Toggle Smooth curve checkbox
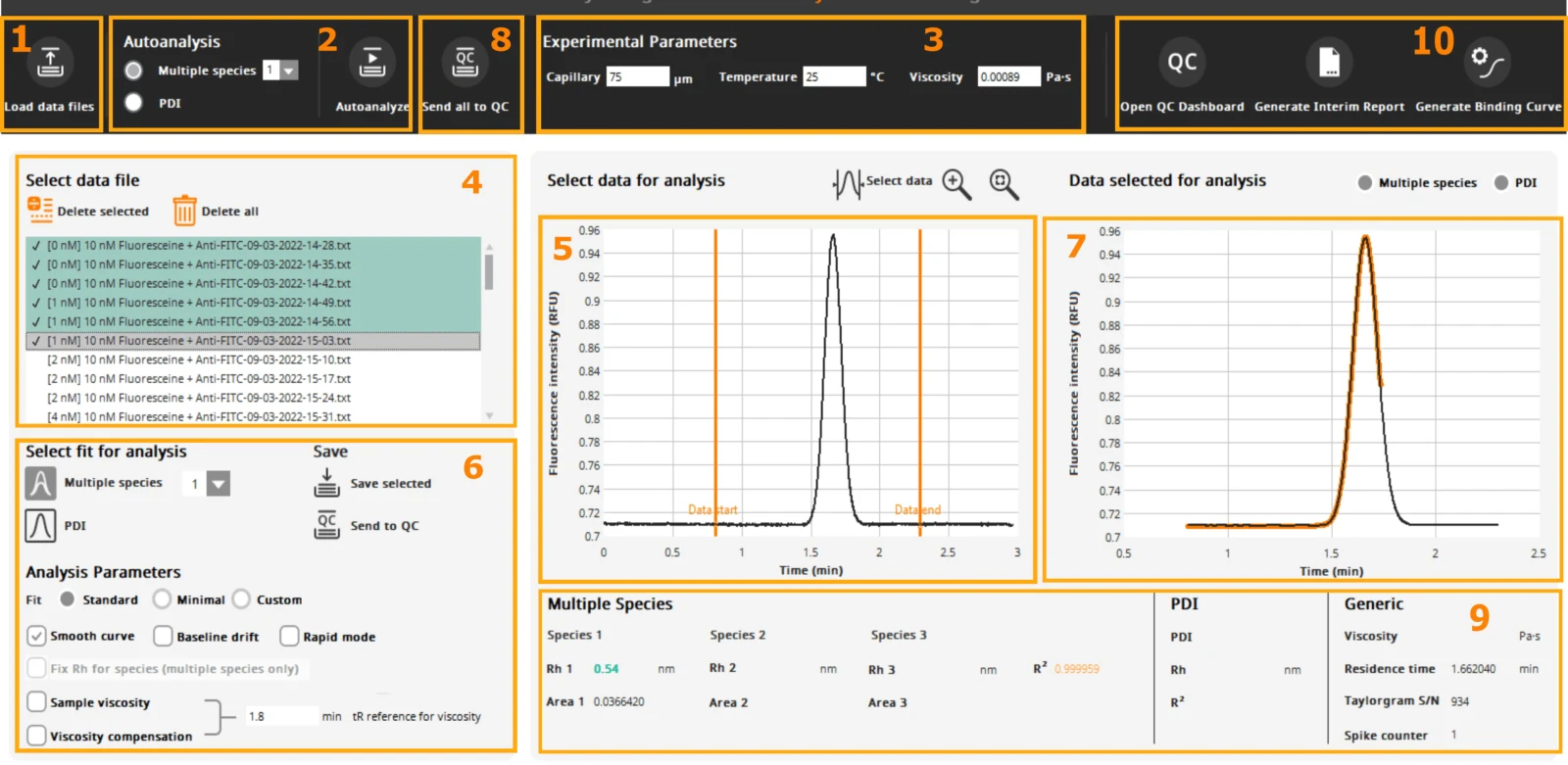This screenshot has height=765, width=1568. pyautogui.click(x=36, y=636)
